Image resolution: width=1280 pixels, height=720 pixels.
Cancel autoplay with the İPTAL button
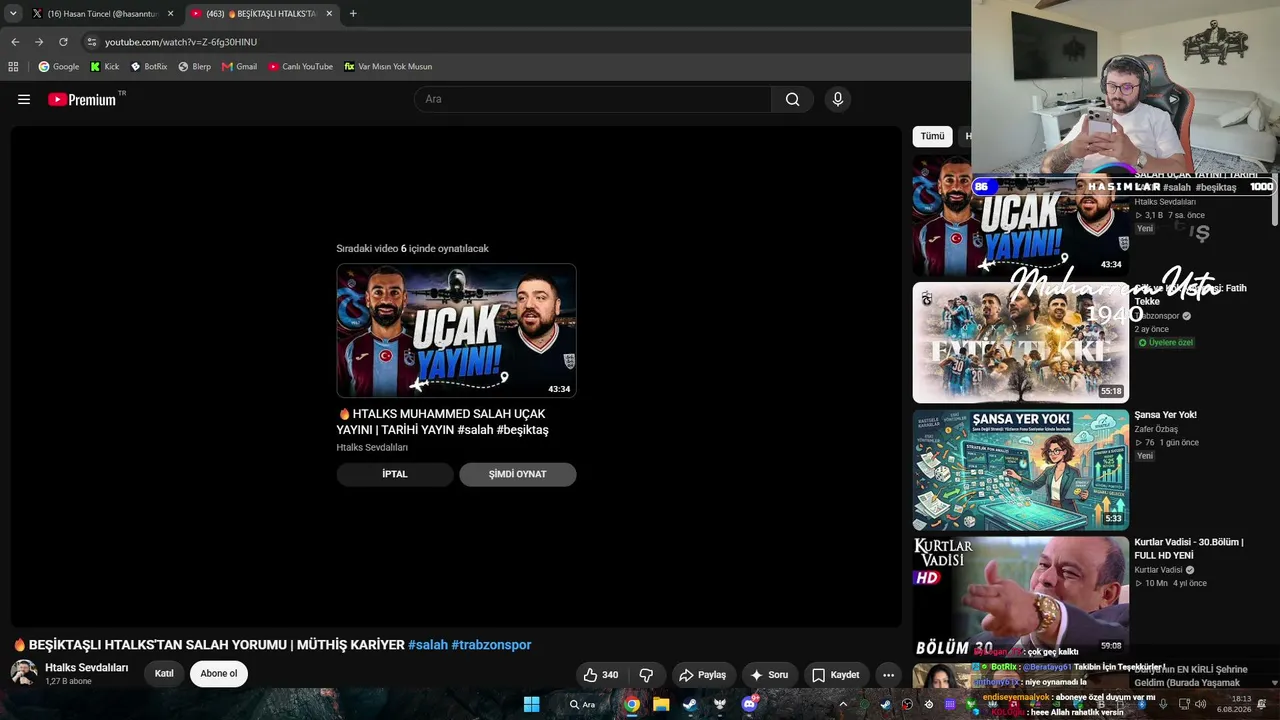pos(395,474)
